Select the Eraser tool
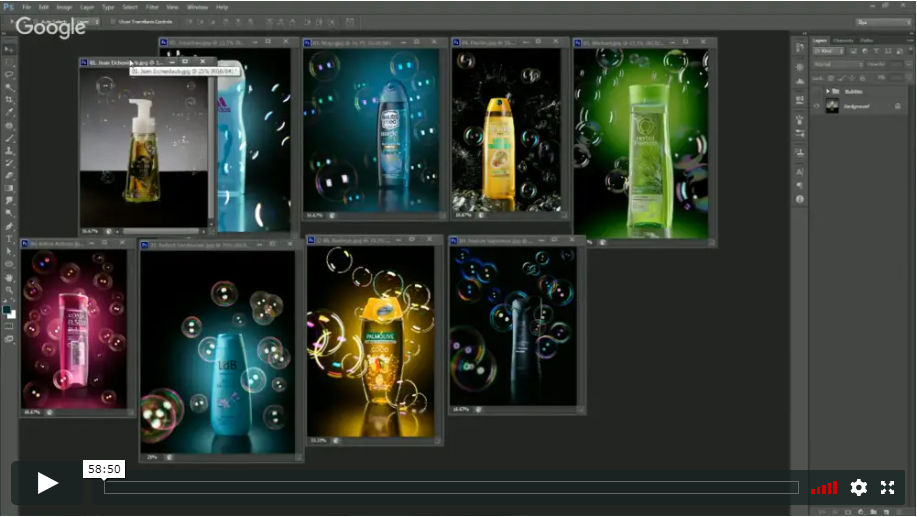917x517 pixels. pos(9,175)
